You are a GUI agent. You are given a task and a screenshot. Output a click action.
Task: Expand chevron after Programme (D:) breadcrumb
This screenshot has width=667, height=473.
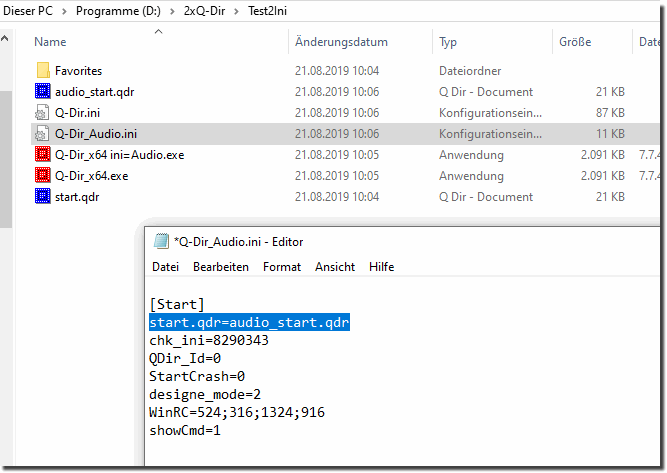(172, 11)
